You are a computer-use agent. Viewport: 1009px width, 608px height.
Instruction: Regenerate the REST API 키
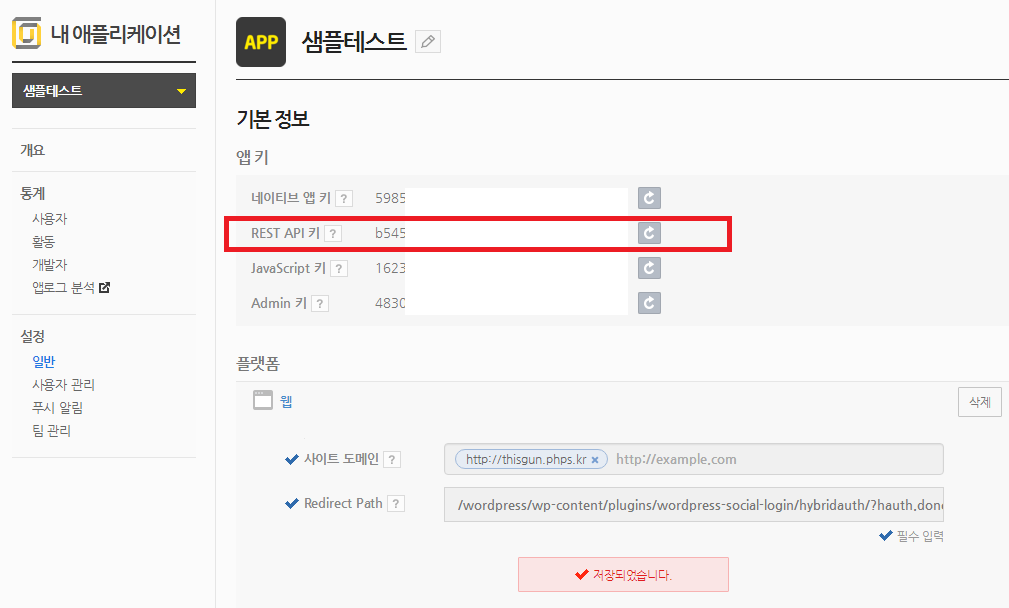click(x=649, y=233)
